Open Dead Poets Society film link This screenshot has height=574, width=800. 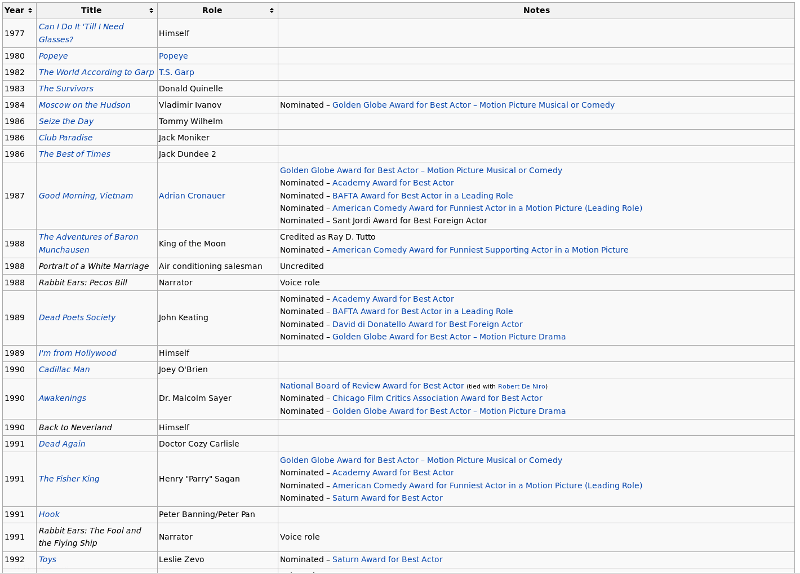click(77, 317)
